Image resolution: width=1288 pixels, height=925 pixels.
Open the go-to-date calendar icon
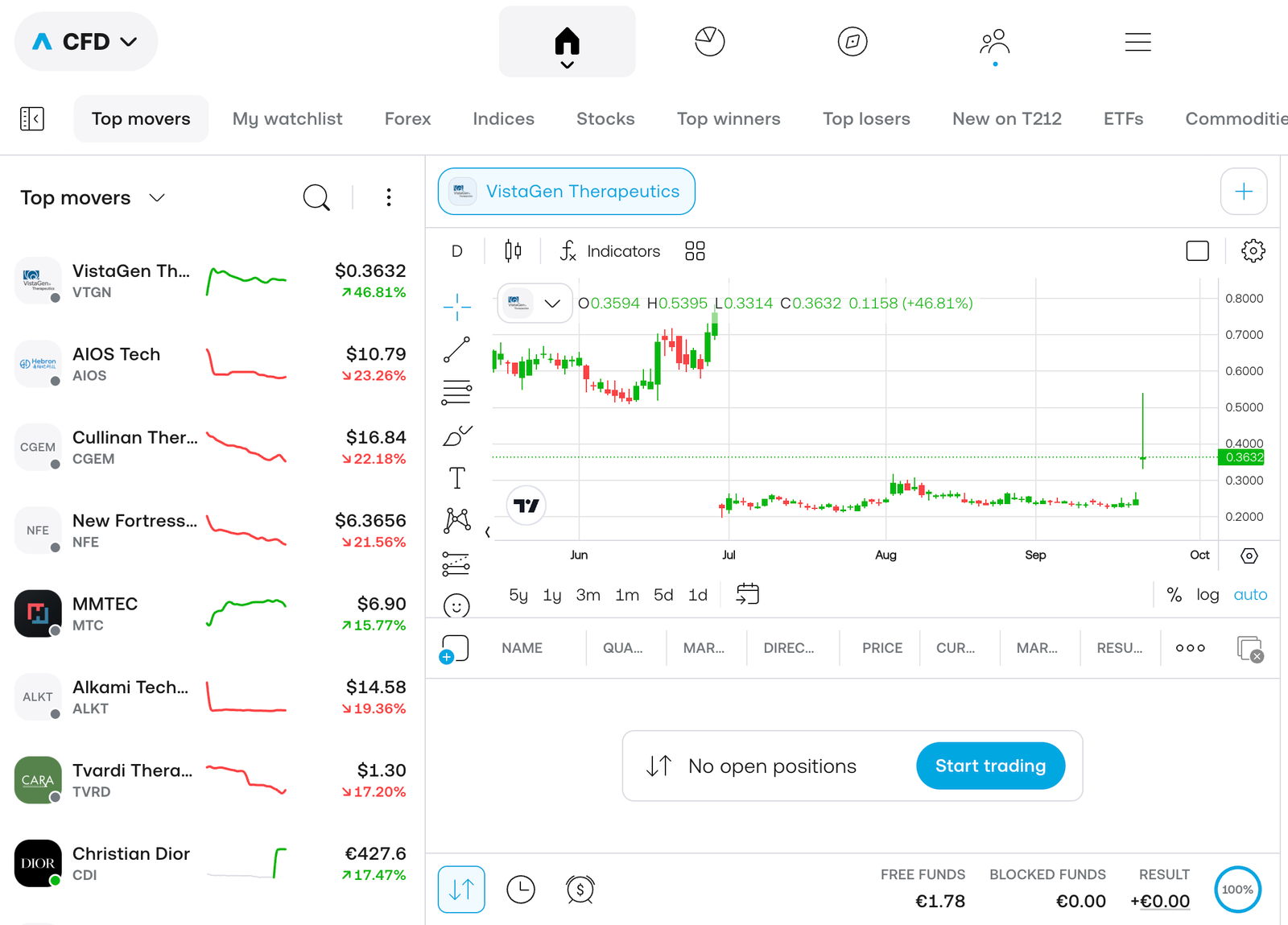click(748, 594)
